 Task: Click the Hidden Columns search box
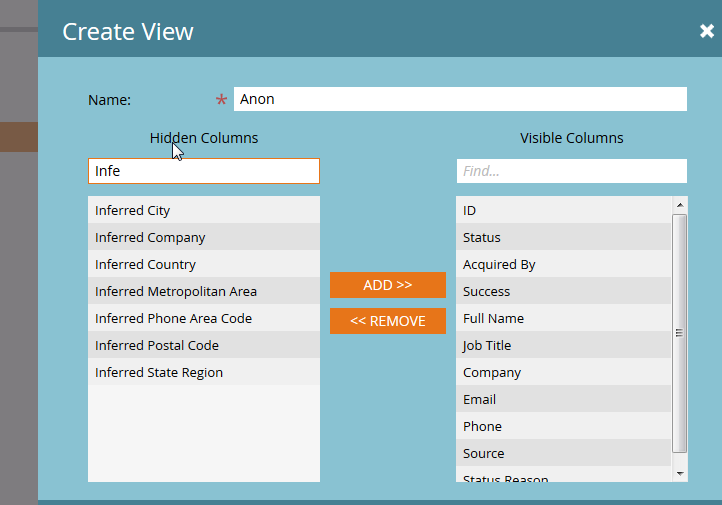click(x=204, y=171)
